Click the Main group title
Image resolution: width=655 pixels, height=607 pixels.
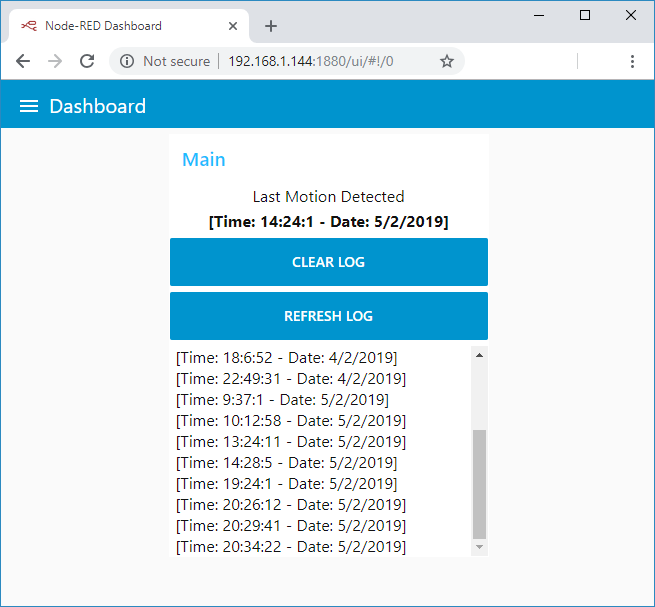204,160
